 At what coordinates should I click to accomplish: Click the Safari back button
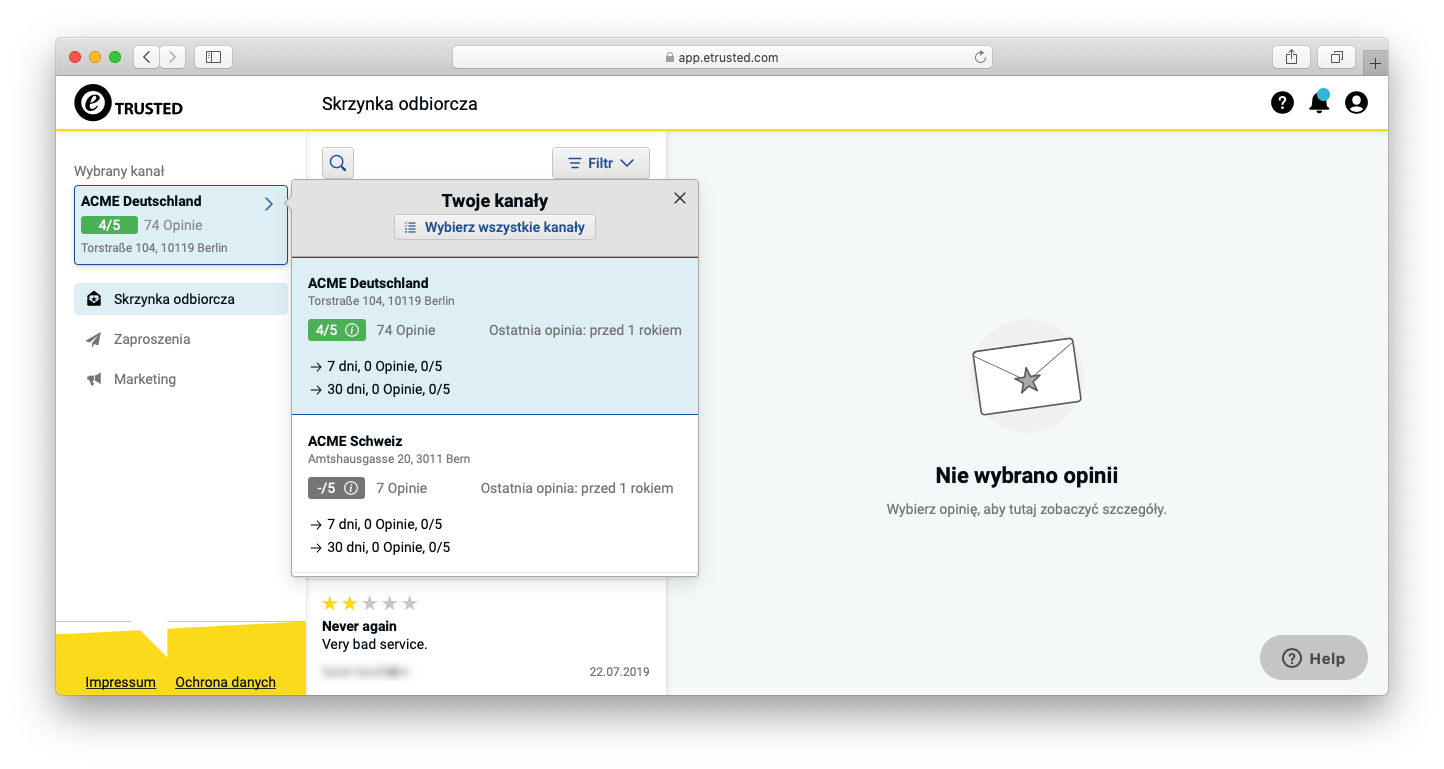coord(147,57)
